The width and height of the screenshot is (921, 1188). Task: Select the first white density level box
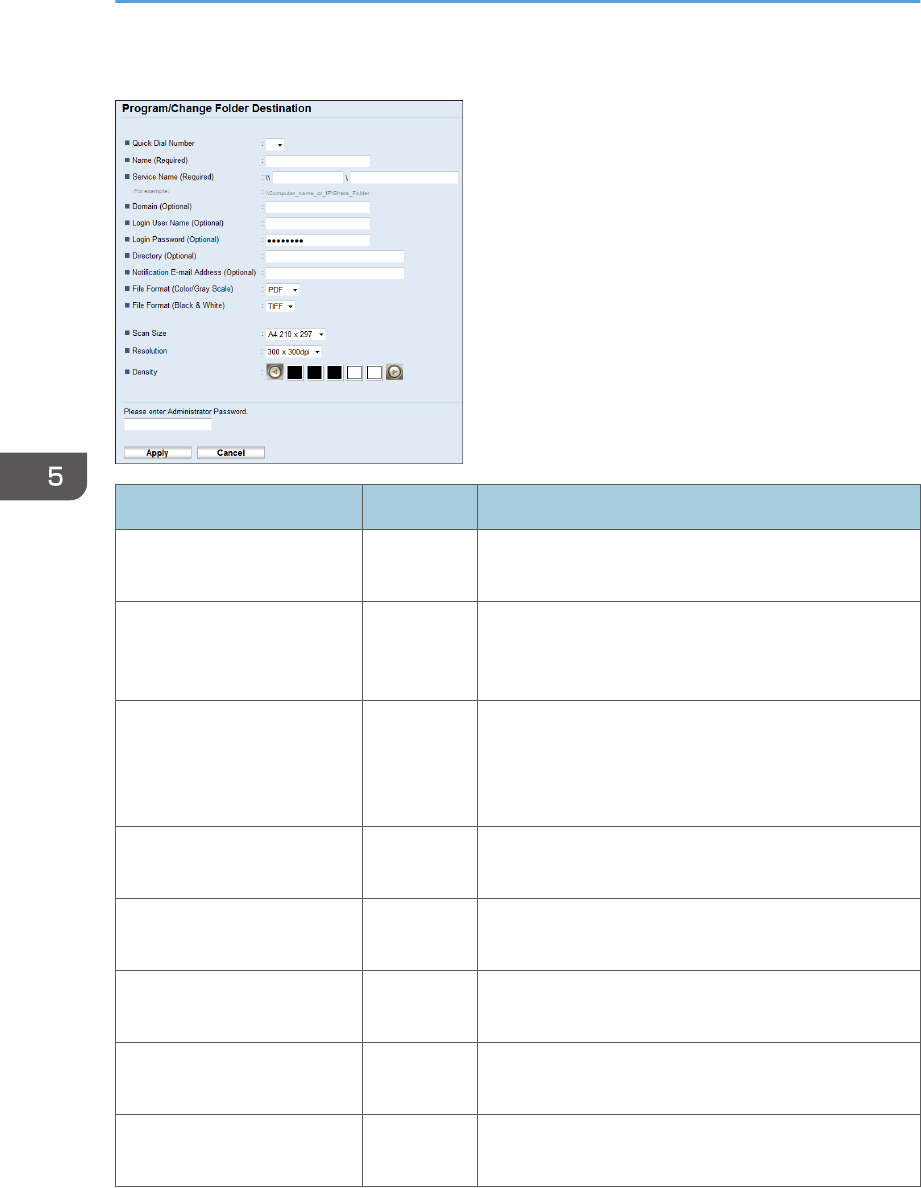coord(354,373)
